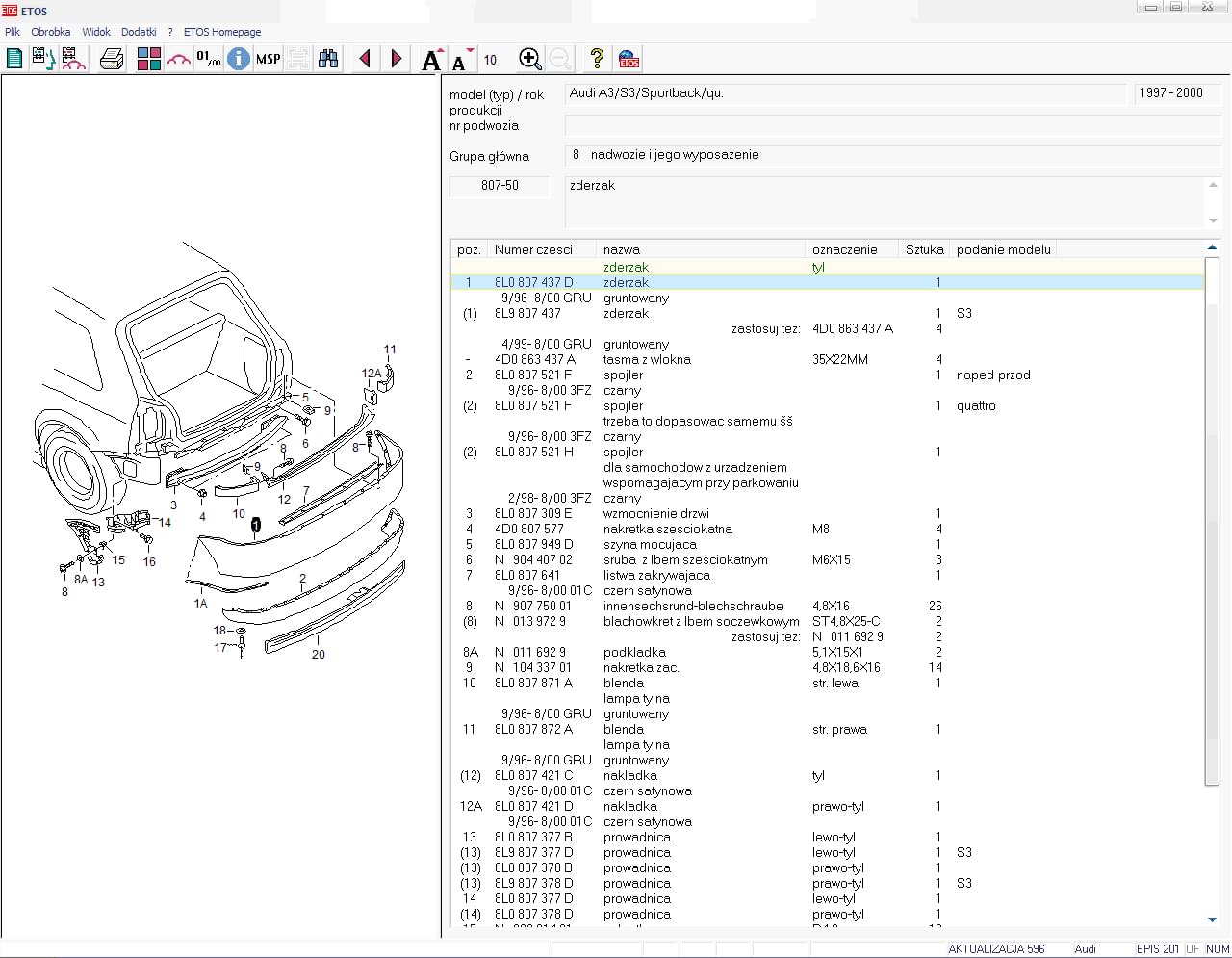This screenshot has height=958, width=1232.
Task: Click the poz. column header
Action: coord(469,249)
